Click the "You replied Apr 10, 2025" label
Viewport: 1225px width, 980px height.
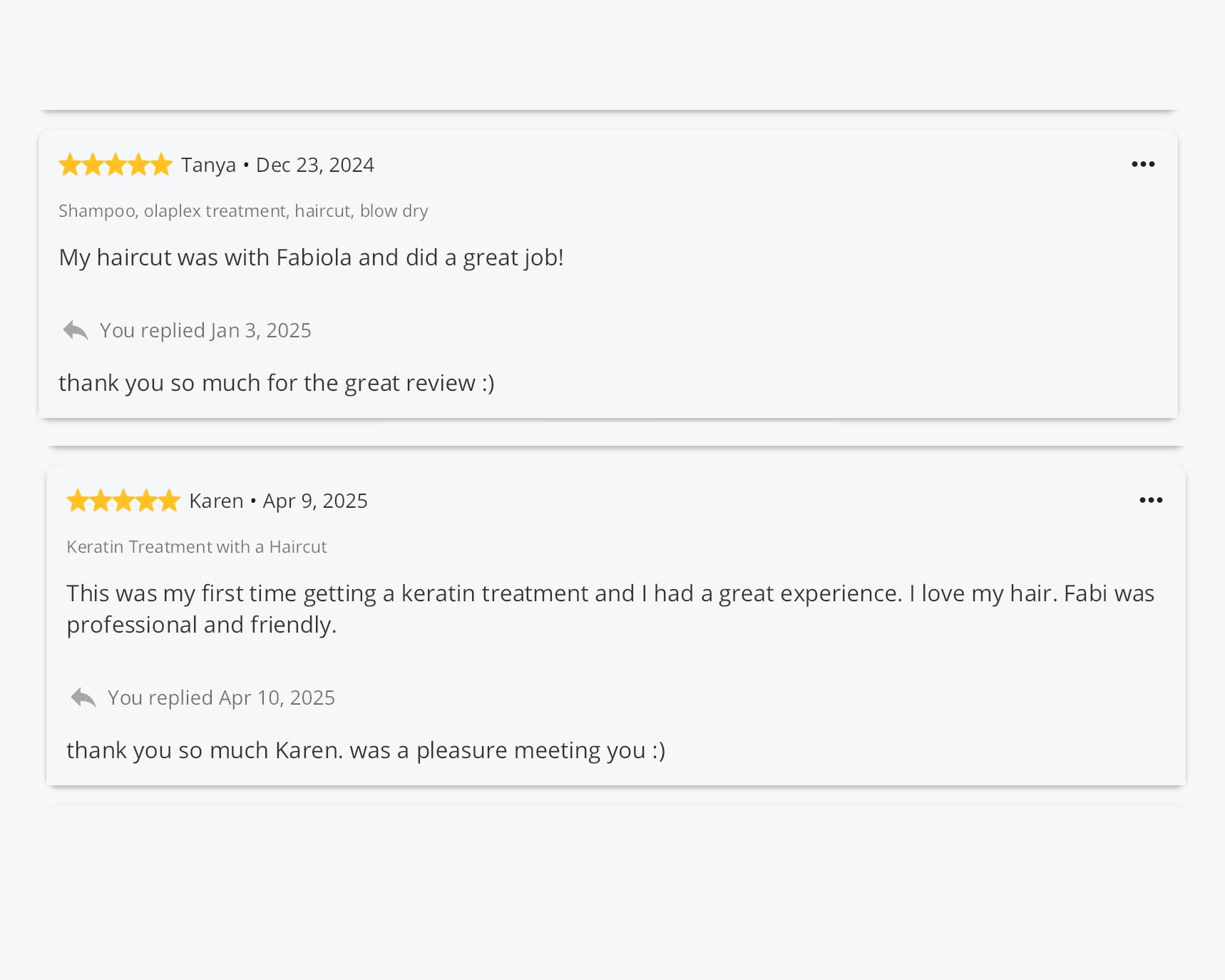pos(221,698)
